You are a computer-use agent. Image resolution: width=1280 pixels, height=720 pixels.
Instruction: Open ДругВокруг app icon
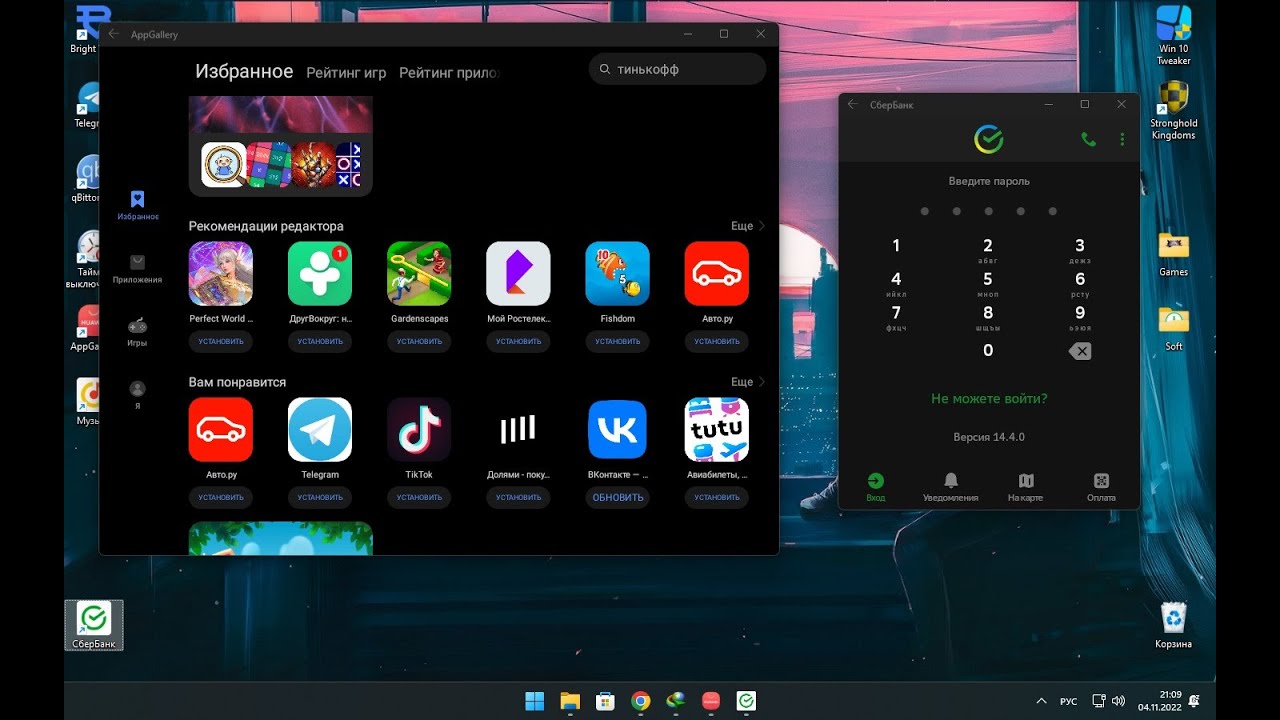[320, 273]
